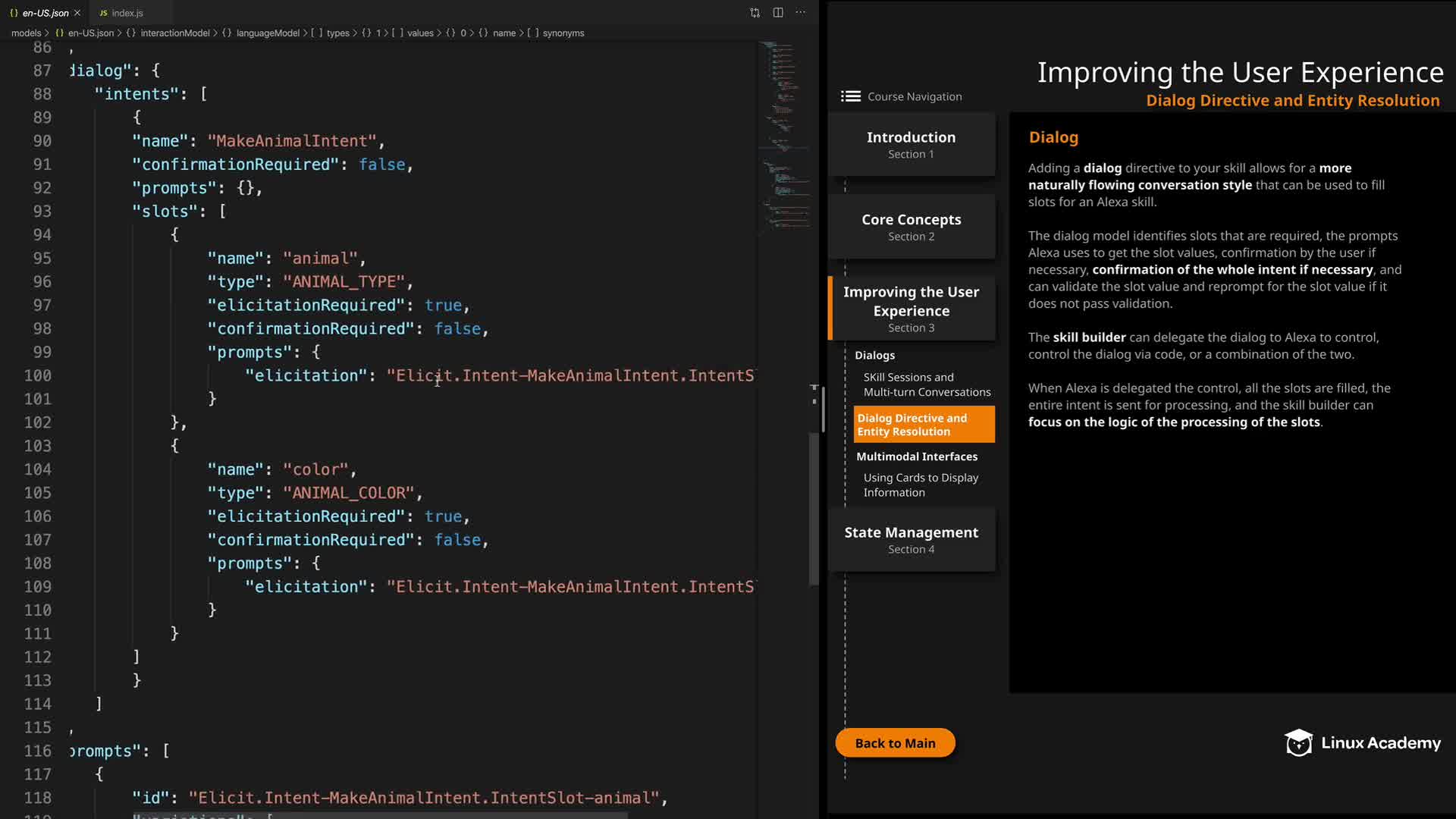Click the Linux Academy logo icon
This screenshot has height=819, width=1456.
[1298, 743]
